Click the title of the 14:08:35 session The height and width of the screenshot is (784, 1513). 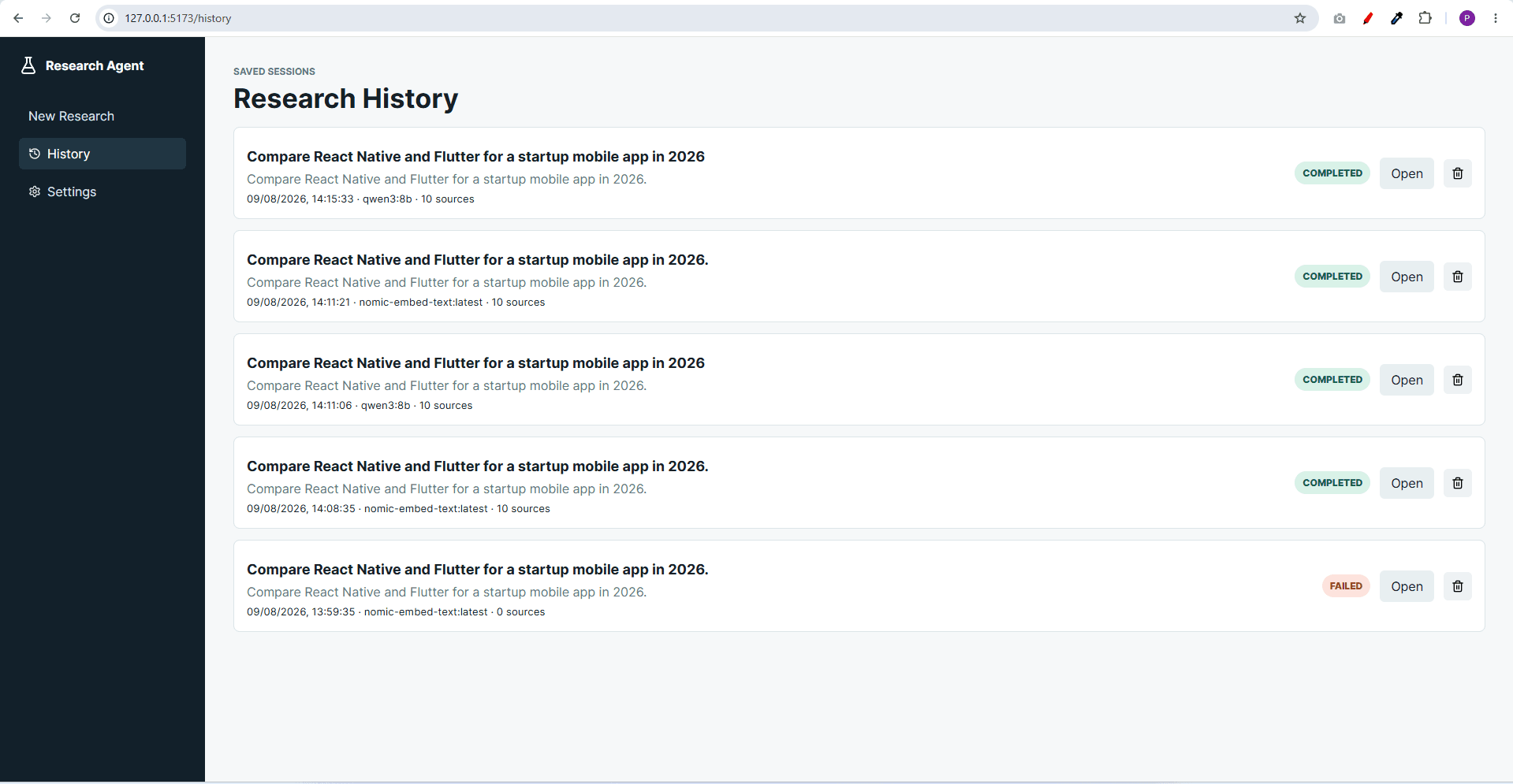point(478,466)
